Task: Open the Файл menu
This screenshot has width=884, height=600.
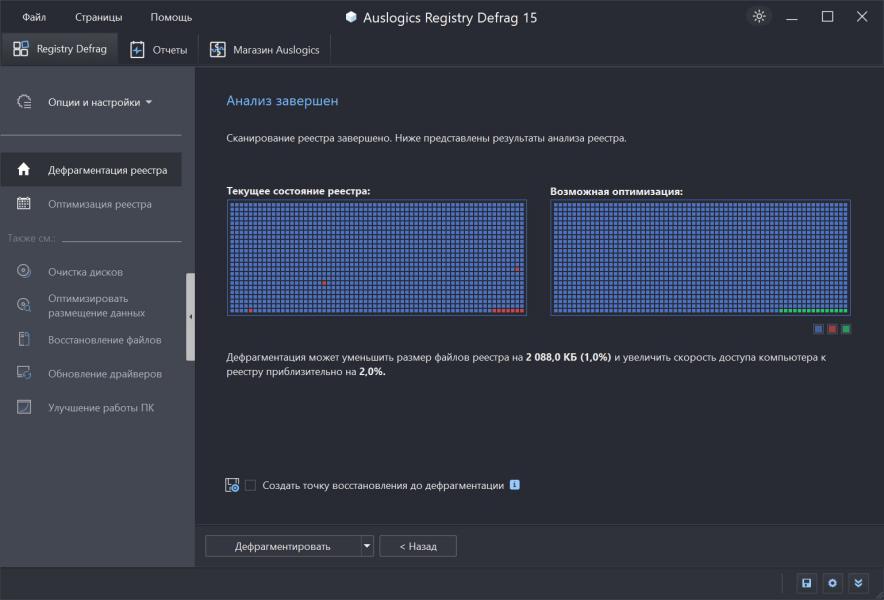Action: (34, 17)
